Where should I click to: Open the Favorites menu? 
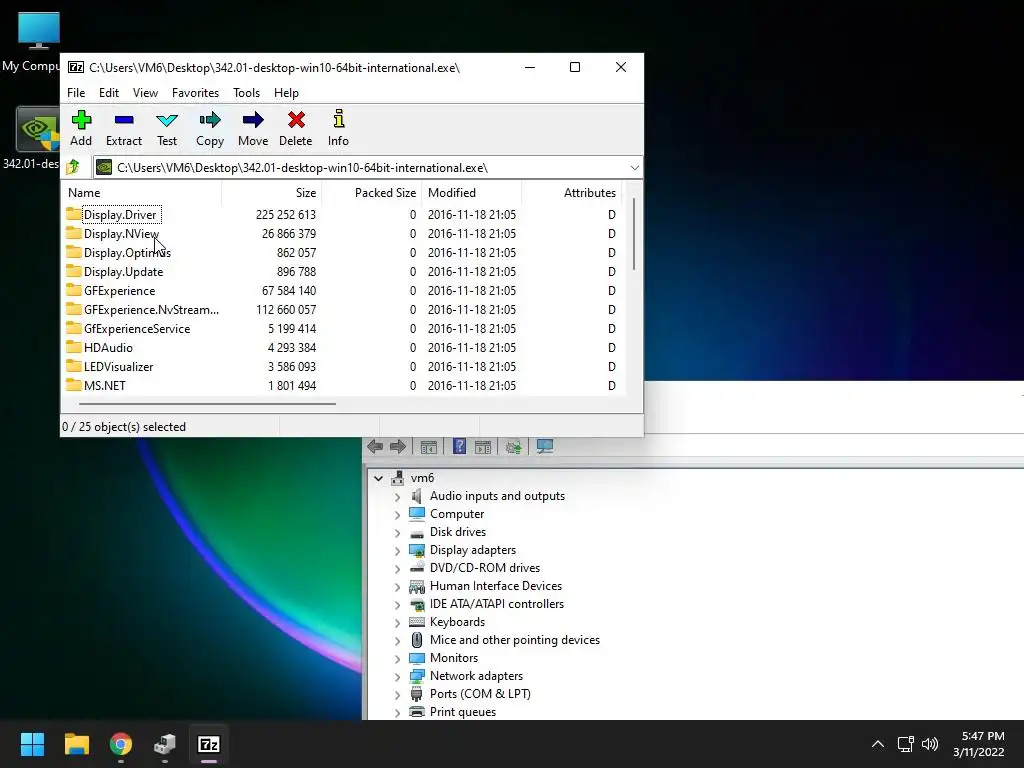point(195,93)
